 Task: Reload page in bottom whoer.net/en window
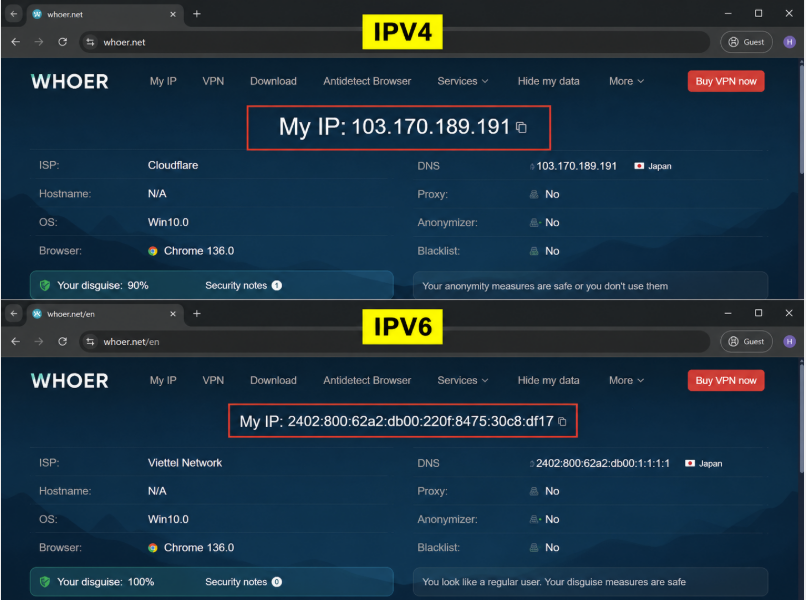[63, 341]
